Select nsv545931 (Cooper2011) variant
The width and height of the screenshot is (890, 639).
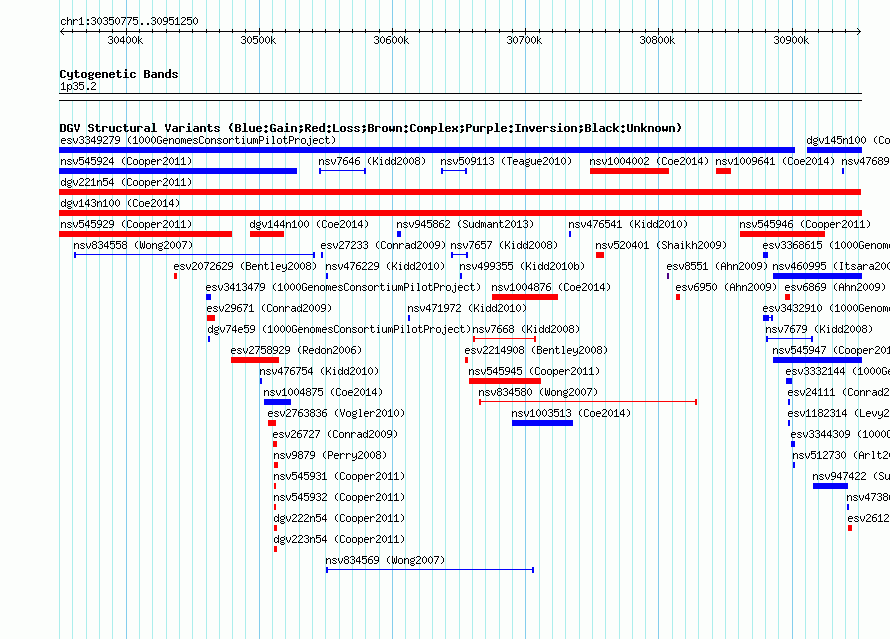[x=339, y=476]
